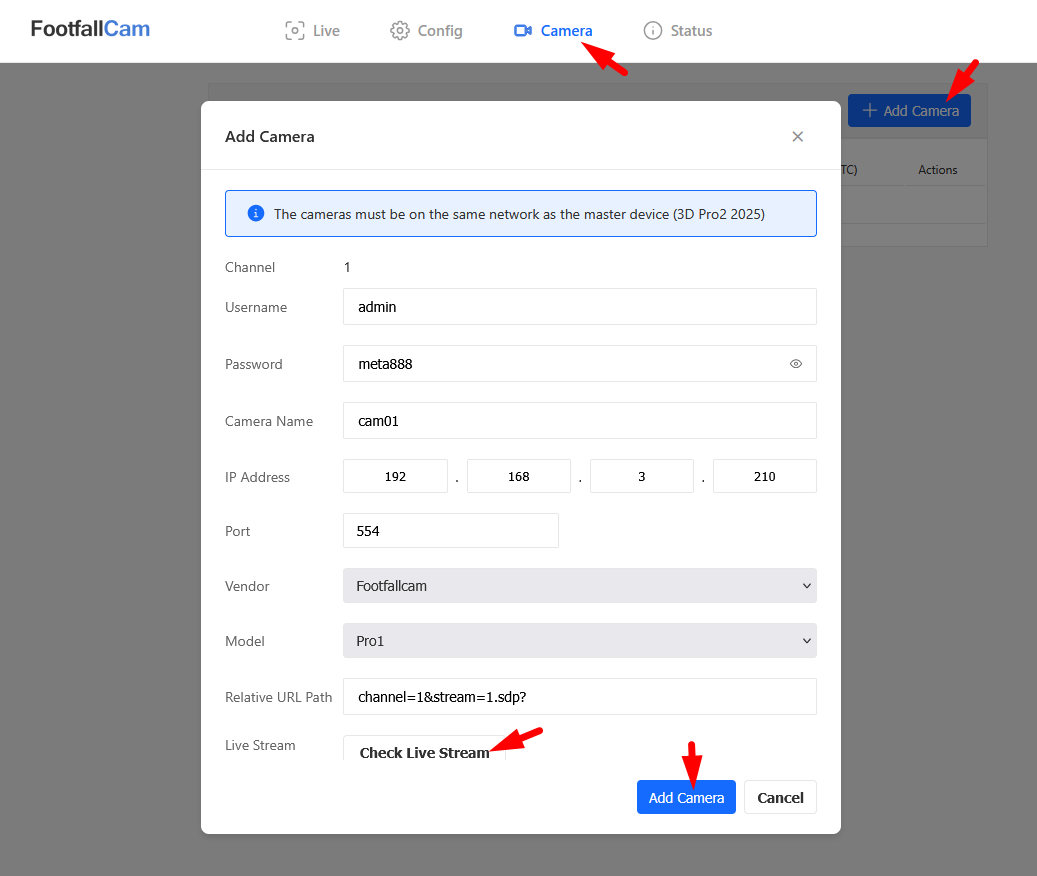
Task: Cancel the Add Camera dialog
Action: 780,797
